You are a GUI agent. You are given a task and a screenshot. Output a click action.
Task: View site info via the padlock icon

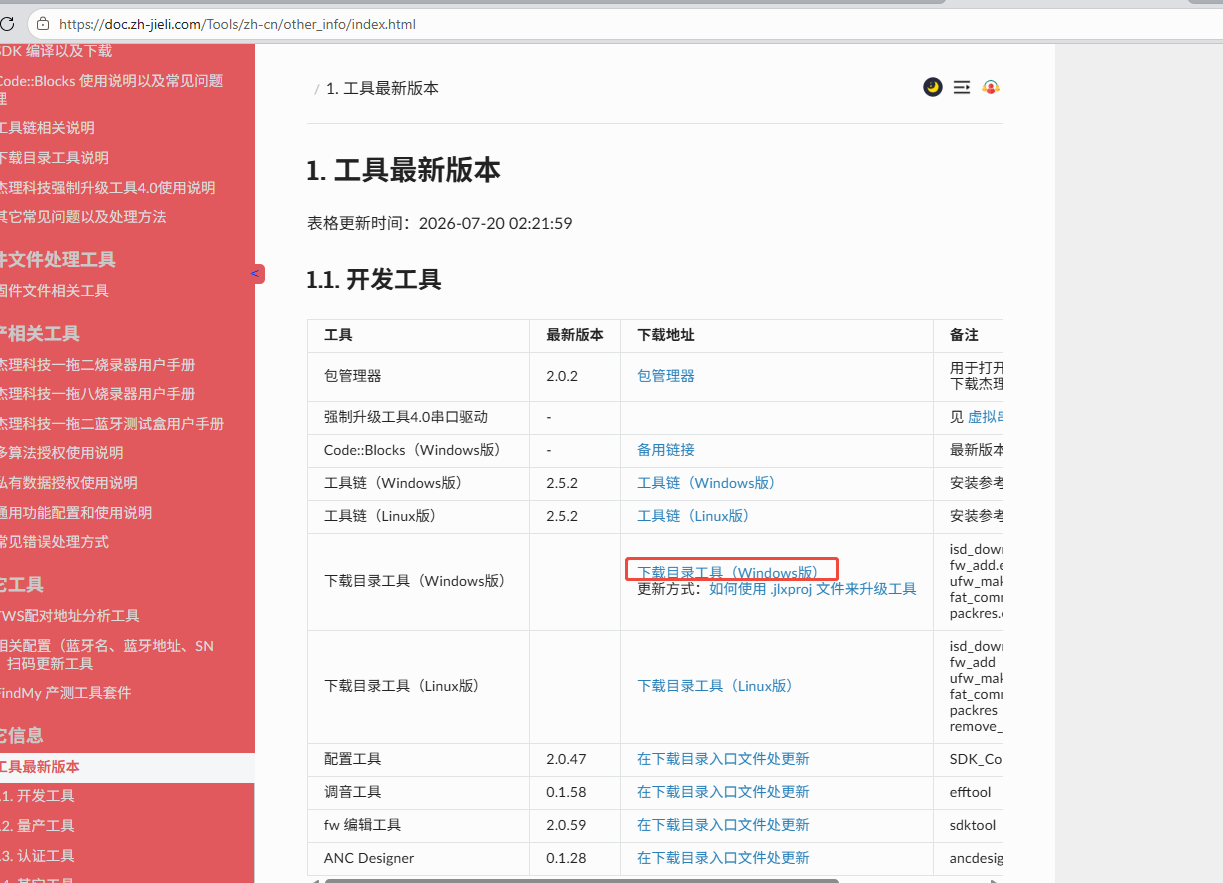[x=41, y=24]
